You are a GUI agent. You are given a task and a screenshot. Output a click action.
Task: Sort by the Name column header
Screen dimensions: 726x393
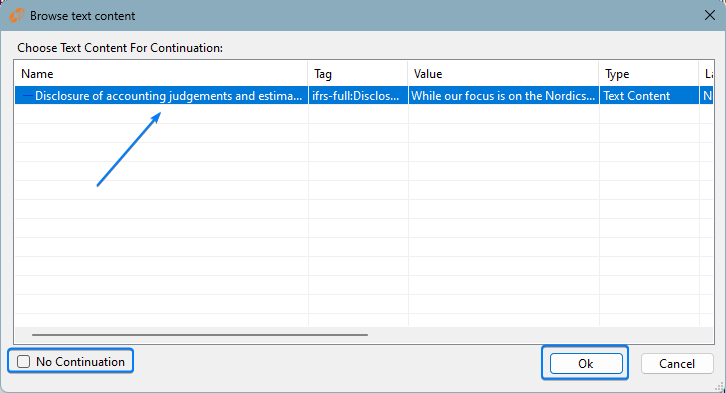(161, 74)
